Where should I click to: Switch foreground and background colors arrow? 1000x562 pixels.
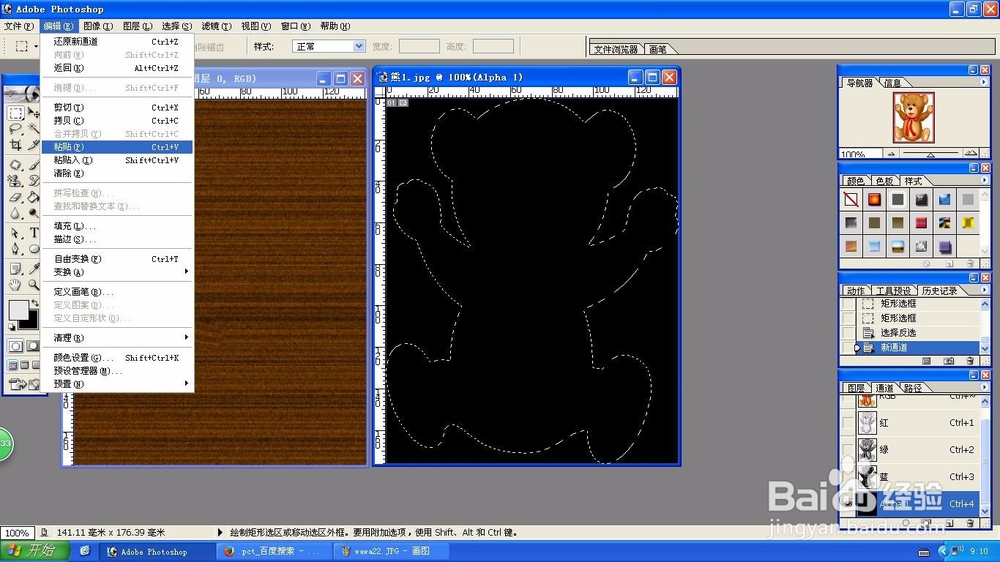tap(35, 303)
